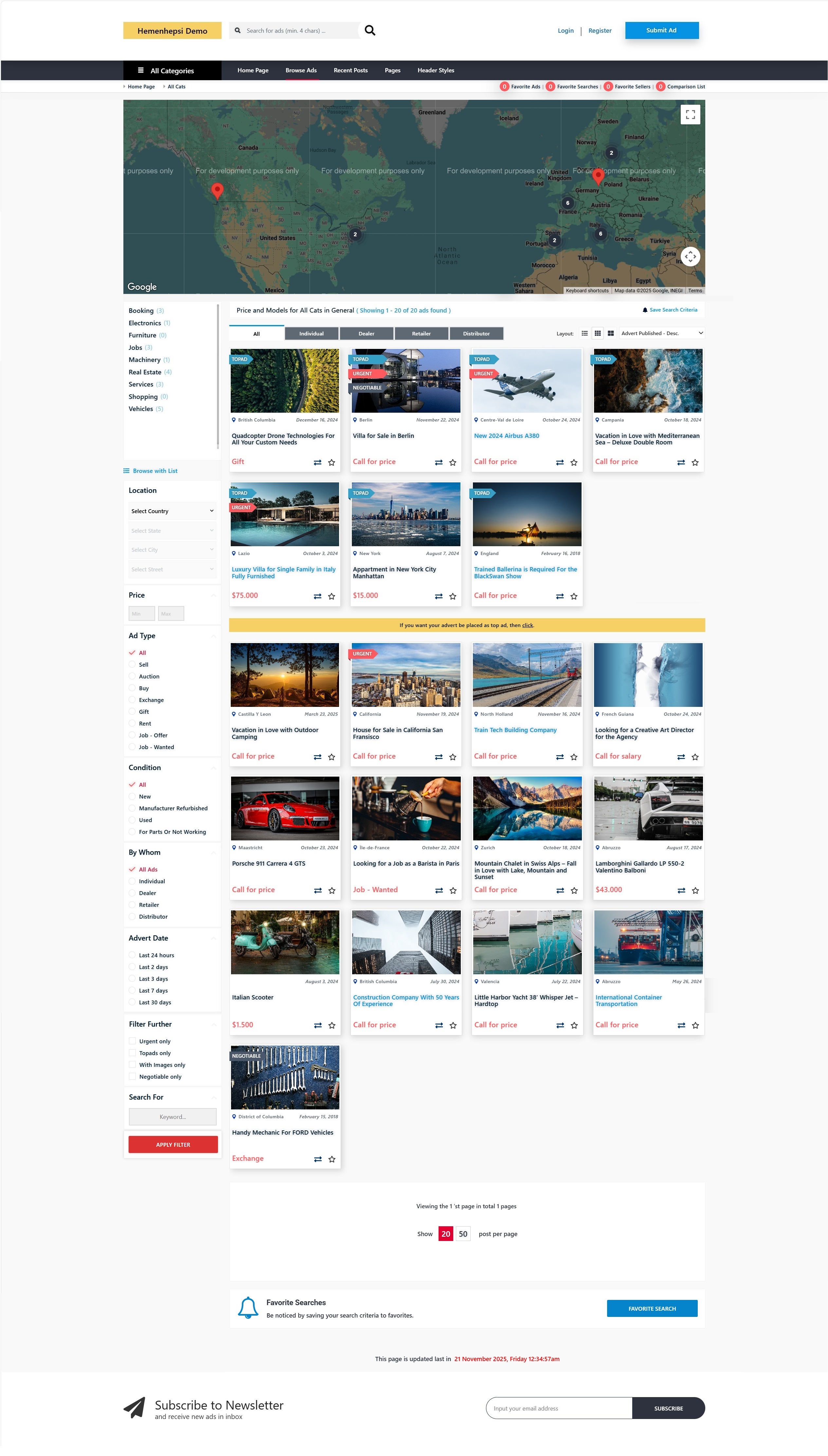
Task: Add Villa for Sale in Berlin to favorites
Action: point(453,462)
